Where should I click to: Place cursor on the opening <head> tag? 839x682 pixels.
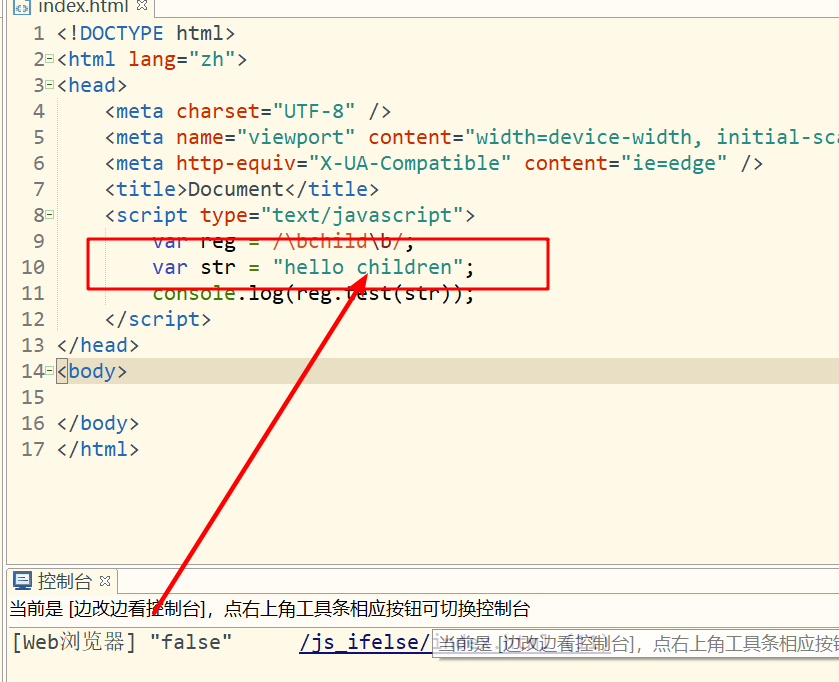point(92,85)
